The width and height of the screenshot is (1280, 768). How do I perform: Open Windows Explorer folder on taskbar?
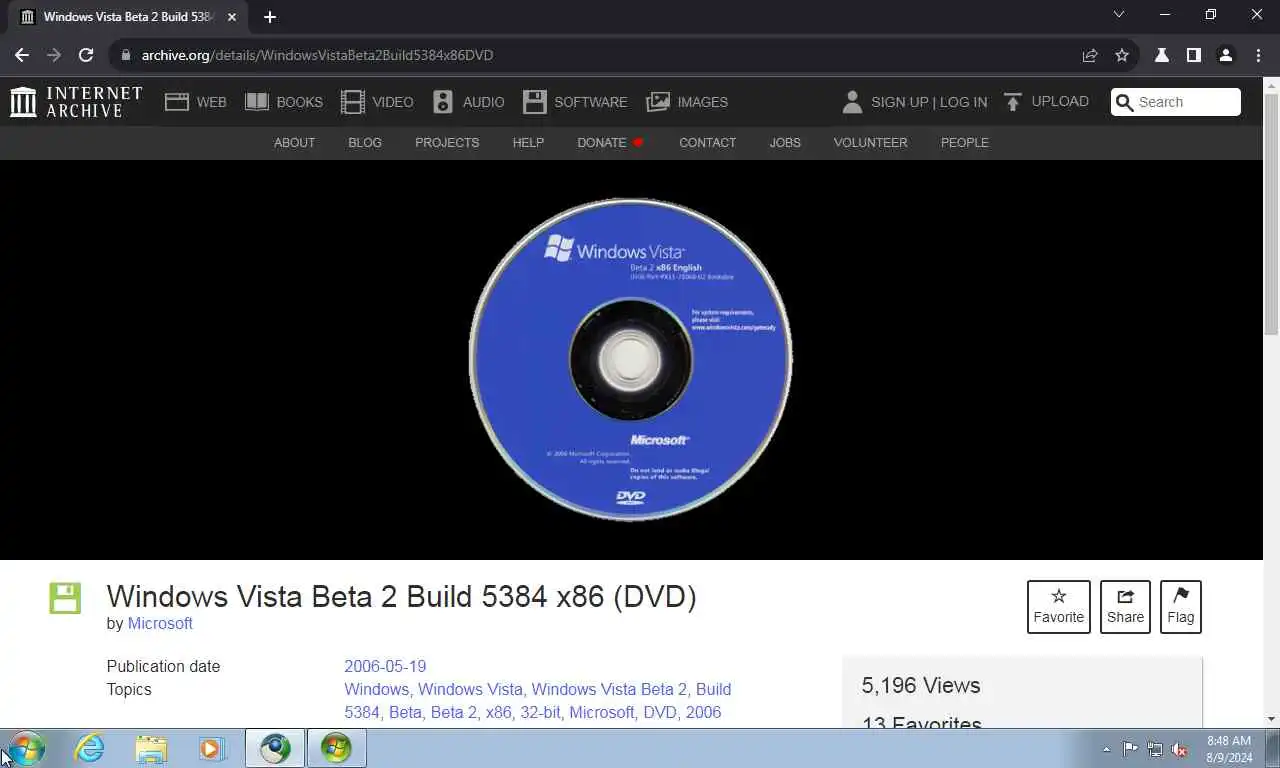(151, 748)
